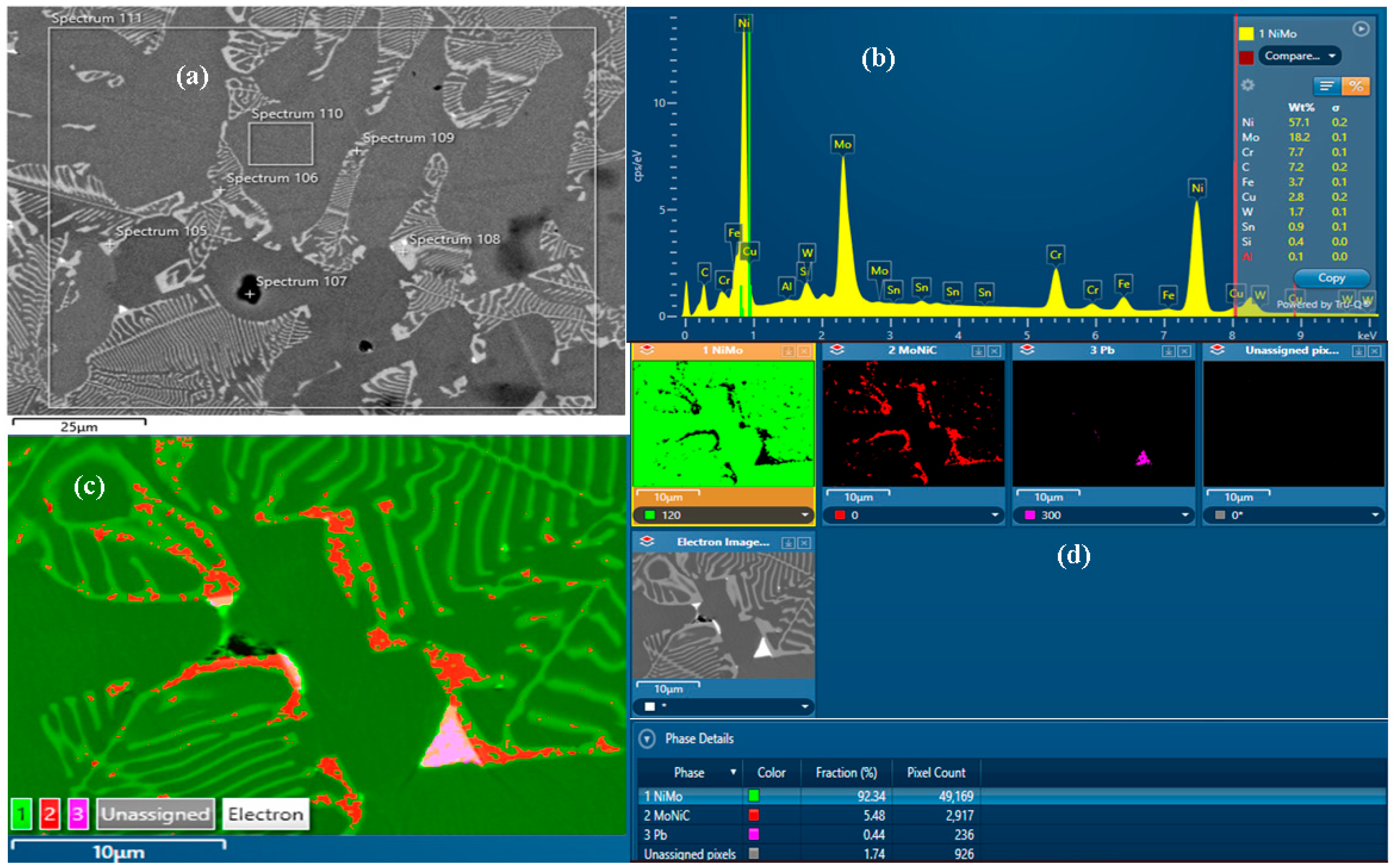Click the Spectrum 107 label on the SEM image
The image size is (1393, 868).
coord(301,281)
